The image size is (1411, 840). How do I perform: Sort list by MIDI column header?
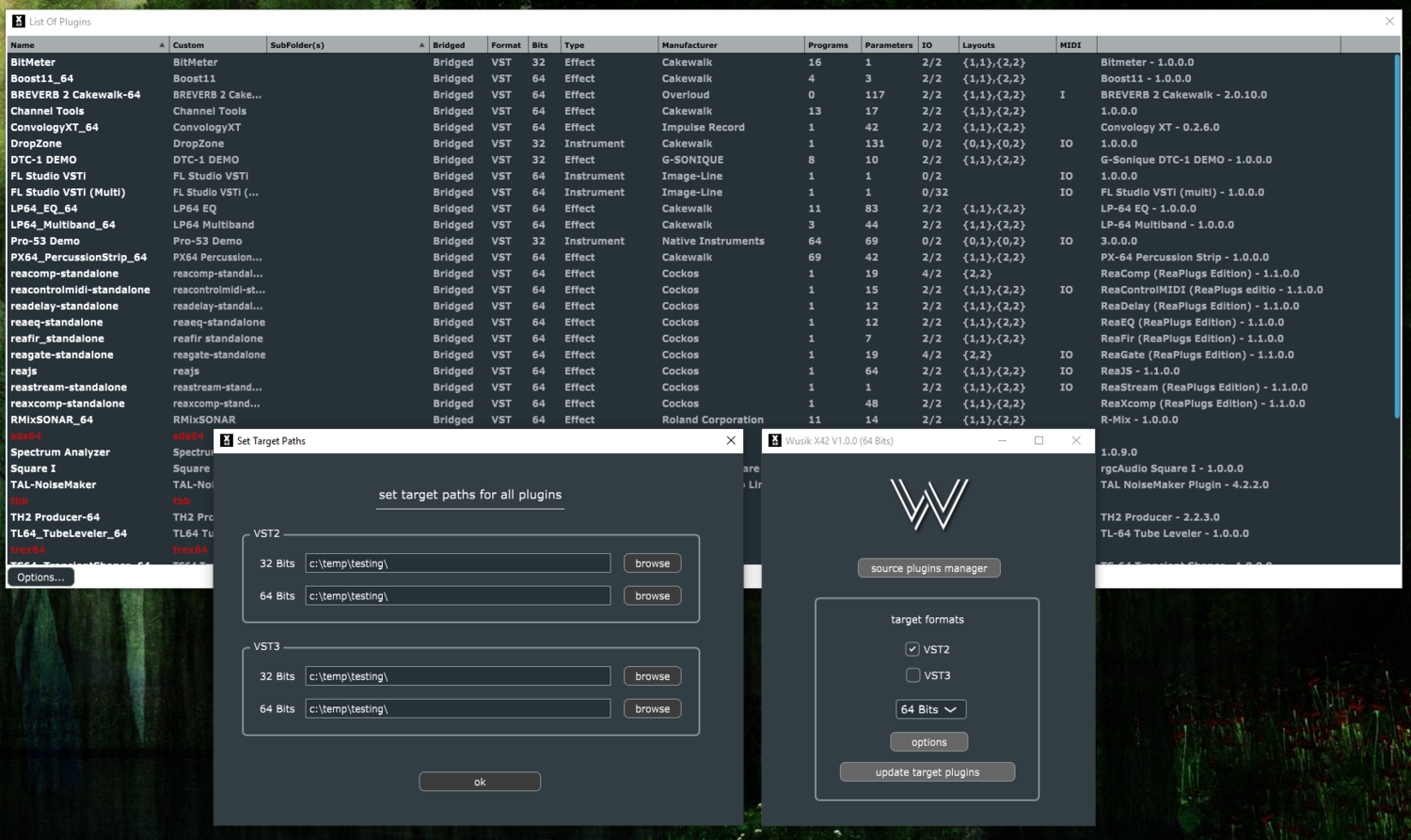[1076, 44]
